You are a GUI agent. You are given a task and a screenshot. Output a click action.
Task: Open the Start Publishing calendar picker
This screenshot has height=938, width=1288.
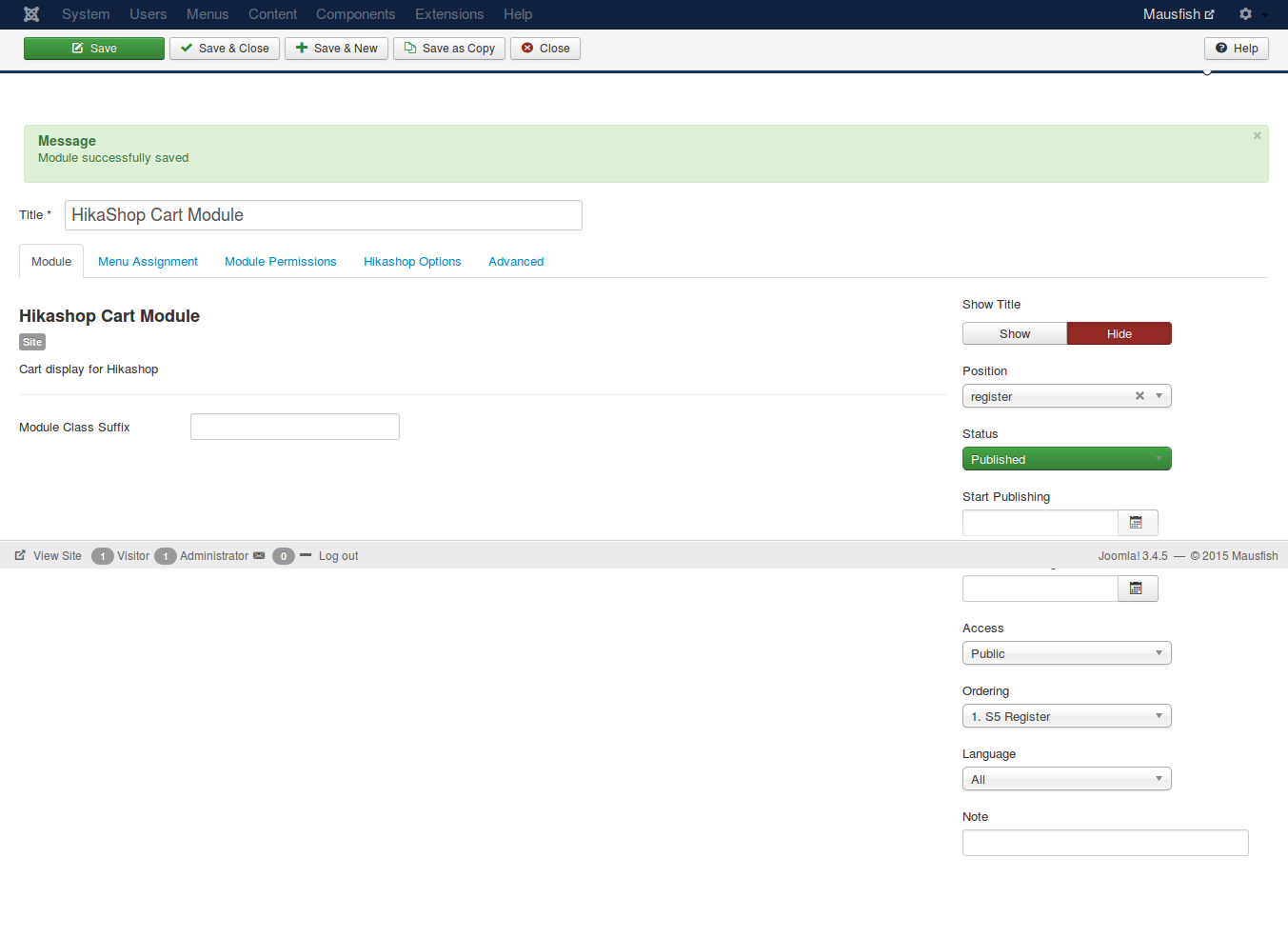pos(1137,523)
